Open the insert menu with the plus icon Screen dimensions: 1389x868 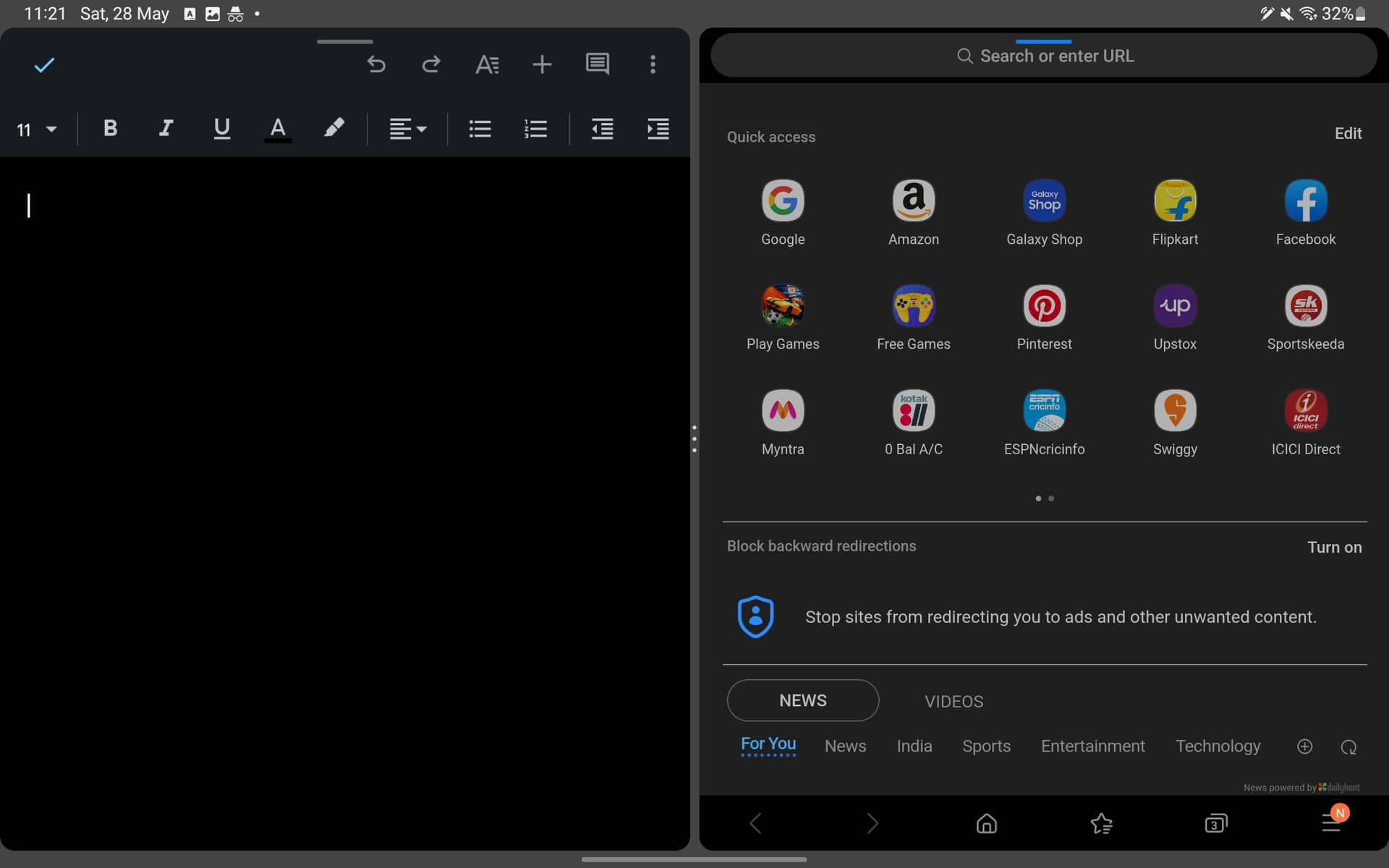click(x=542, y=64)
